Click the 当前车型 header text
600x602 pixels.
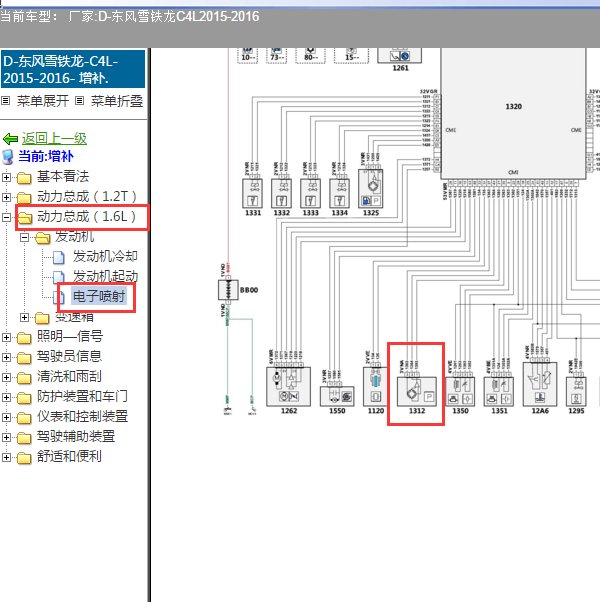point(29,17)
